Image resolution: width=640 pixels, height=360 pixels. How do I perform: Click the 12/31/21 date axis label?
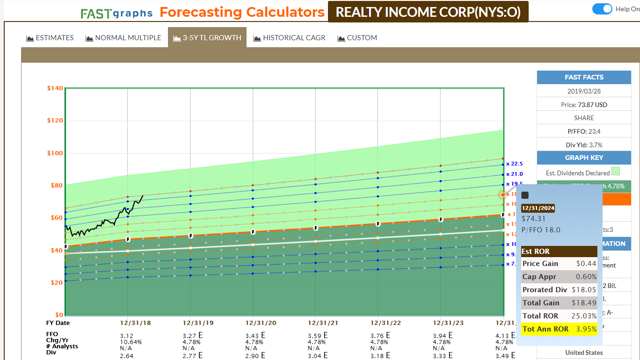pyautogui.click(x=323, y=323)
